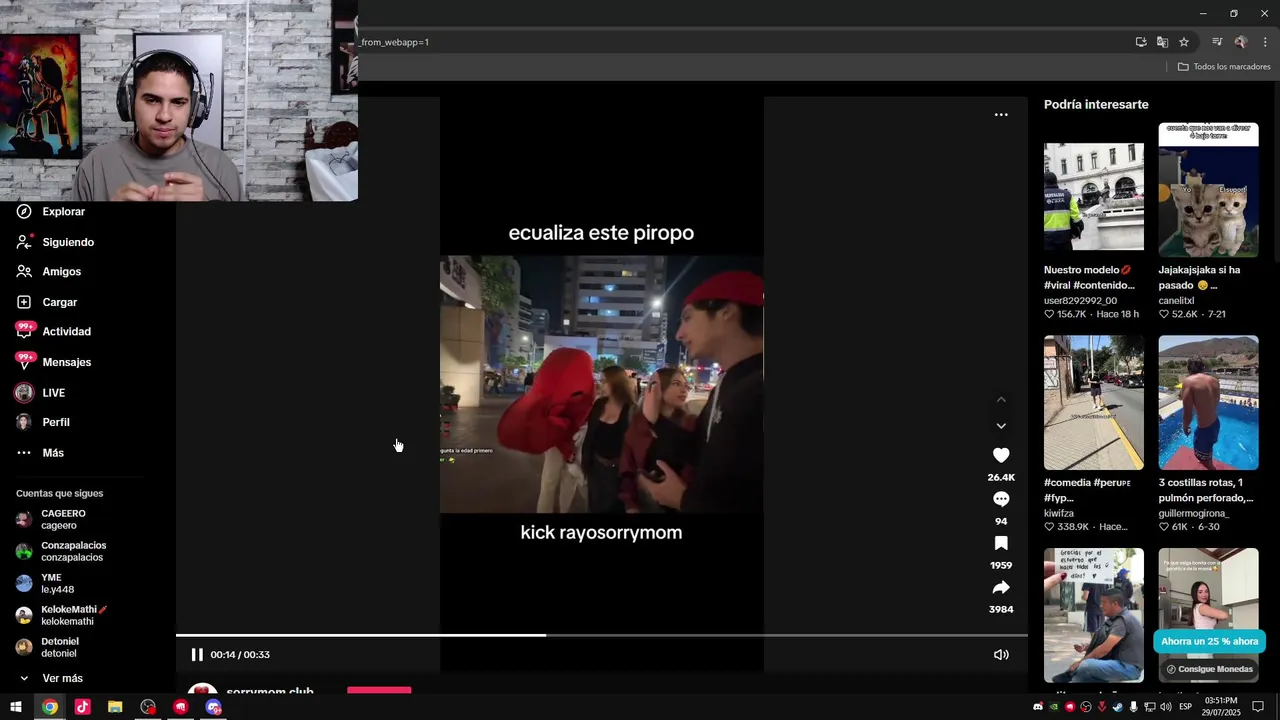1280x720 pixels.
Task: Click username guillermogirona_
Action: tap(1193, 513)
